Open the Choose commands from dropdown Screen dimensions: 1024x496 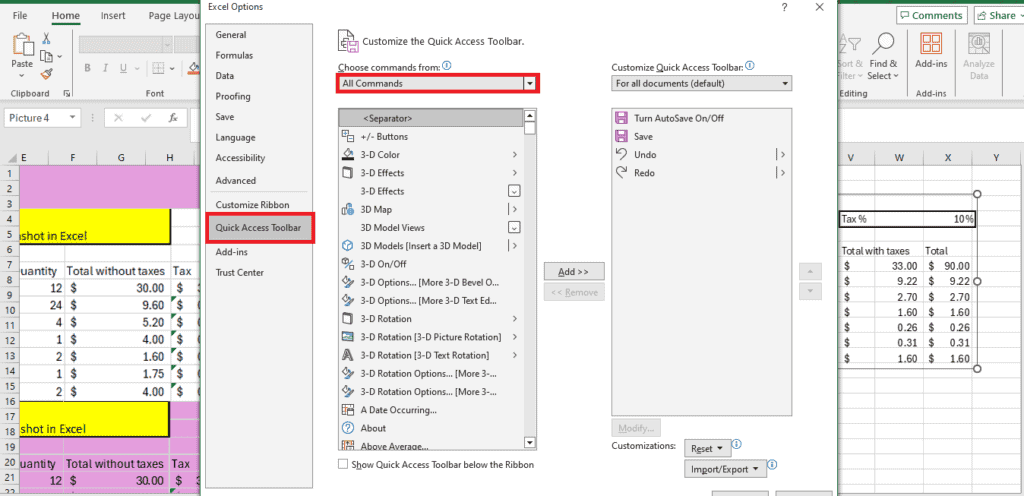tap(530, 84)
